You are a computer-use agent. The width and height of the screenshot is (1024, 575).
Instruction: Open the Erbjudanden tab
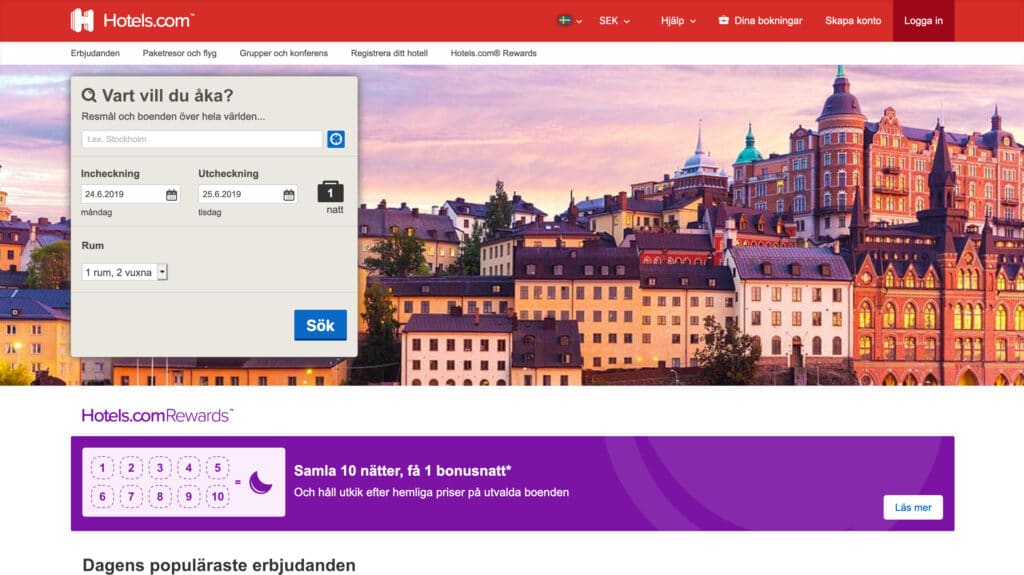click(95, 53)
